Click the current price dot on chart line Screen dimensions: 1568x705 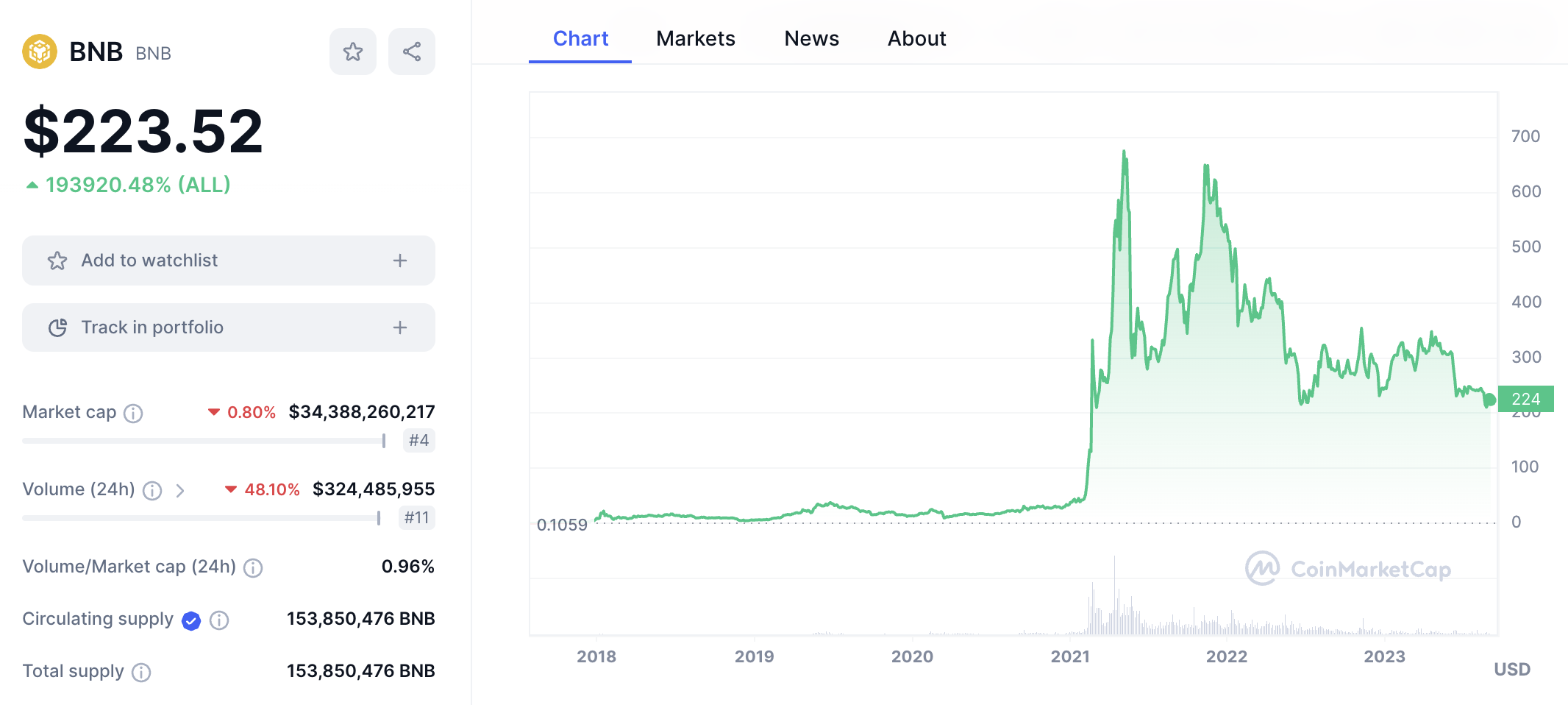(1490, 400)
